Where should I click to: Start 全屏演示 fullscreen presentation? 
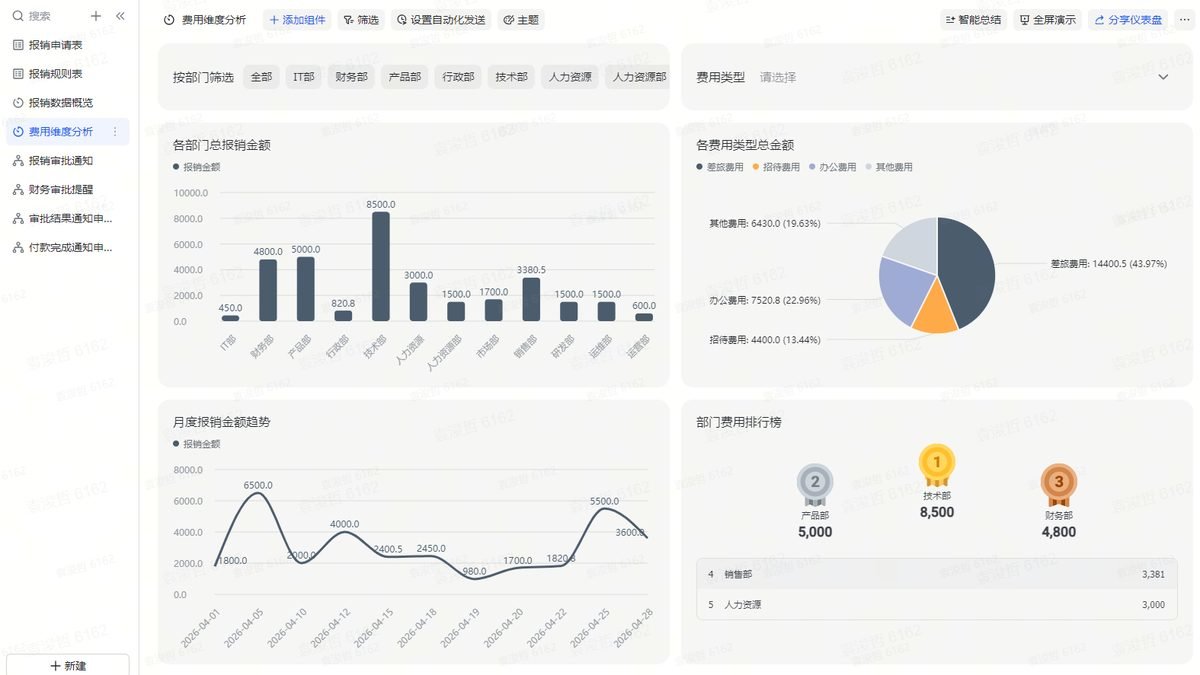coord(1047,20)
